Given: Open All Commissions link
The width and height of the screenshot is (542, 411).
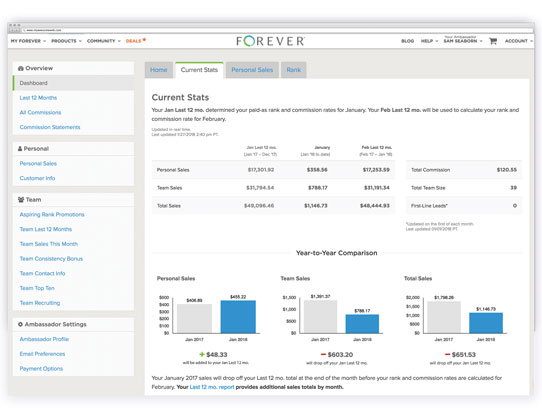Looking at the screenshot, I should tap(40, 112).
